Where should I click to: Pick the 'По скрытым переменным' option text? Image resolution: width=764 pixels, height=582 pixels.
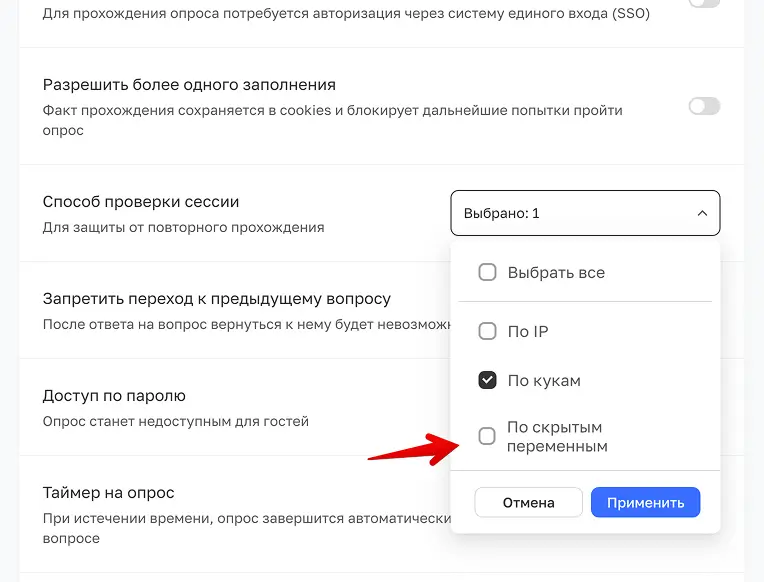557,437
